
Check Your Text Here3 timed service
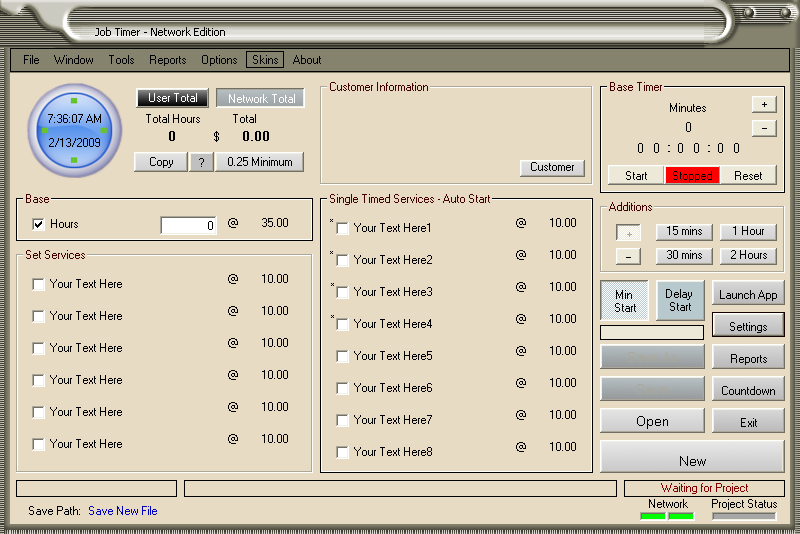click(342, 293)
